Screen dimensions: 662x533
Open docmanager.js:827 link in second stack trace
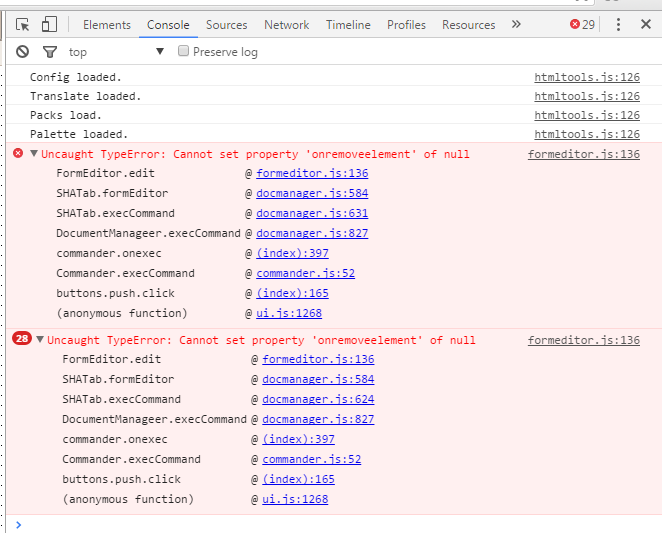coord(318,419)
